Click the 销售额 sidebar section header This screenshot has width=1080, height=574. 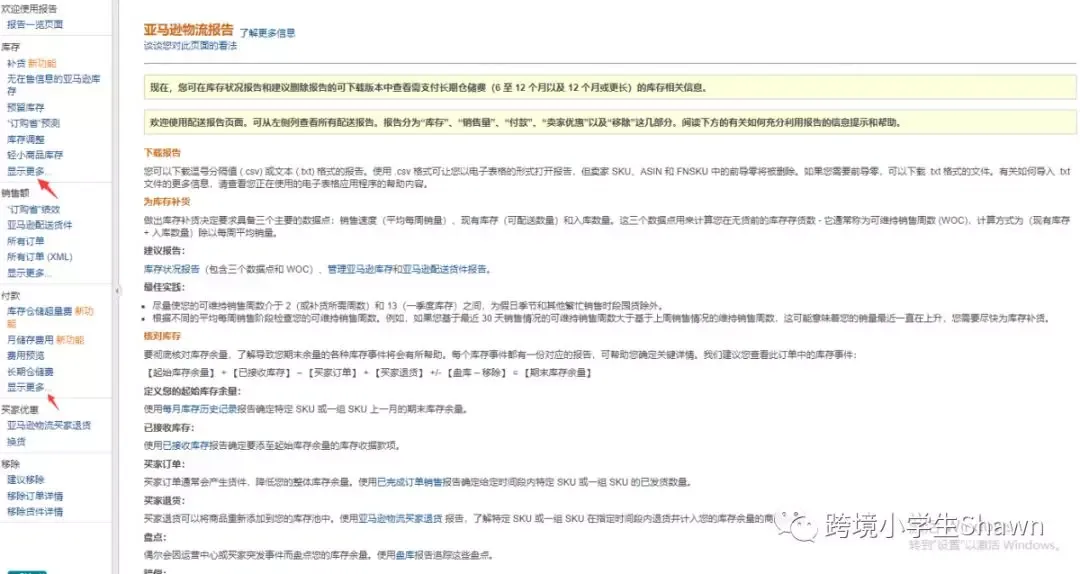click(x=15, y=193)
